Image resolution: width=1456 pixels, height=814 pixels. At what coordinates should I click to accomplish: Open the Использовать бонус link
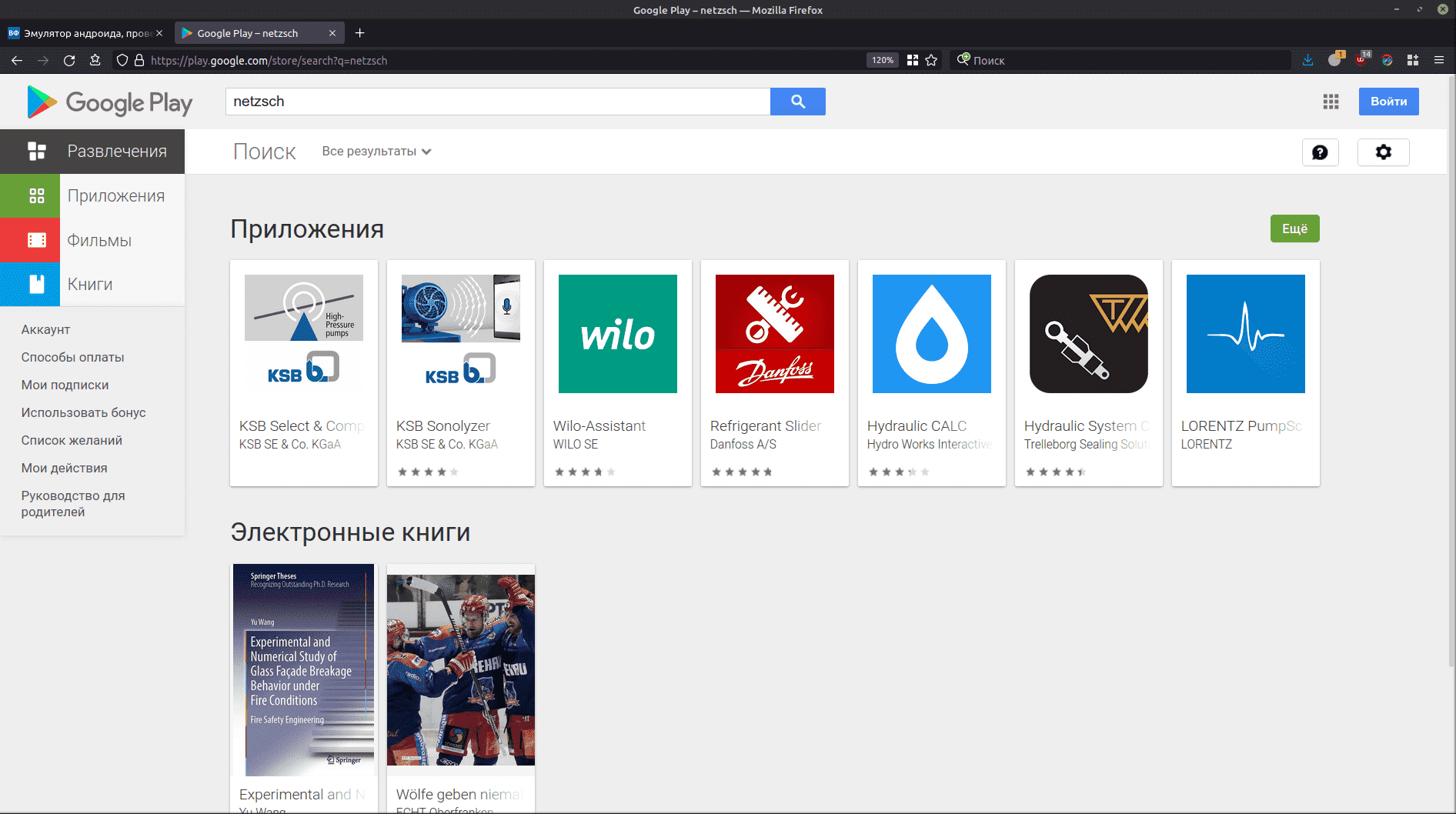click(x=84, y=412)
